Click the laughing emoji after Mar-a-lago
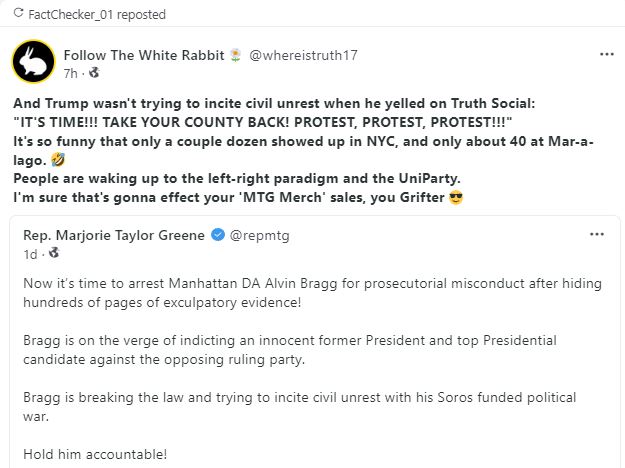Screen dimensions: 625x468 (58, 160)
